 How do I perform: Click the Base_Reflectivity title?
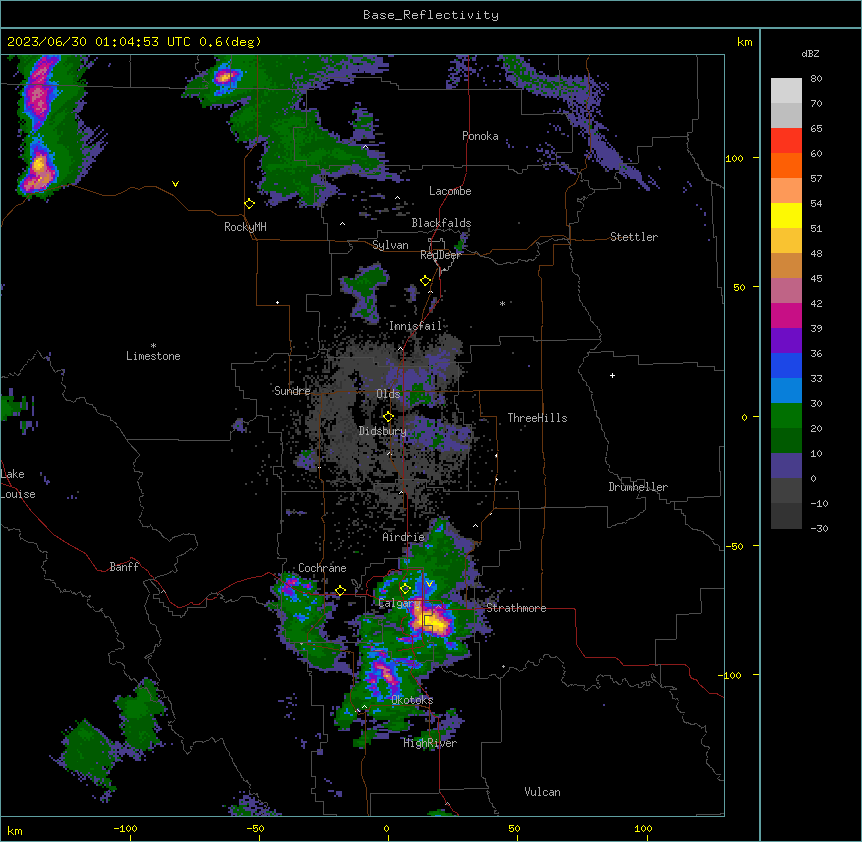click(x=431, y=15)
